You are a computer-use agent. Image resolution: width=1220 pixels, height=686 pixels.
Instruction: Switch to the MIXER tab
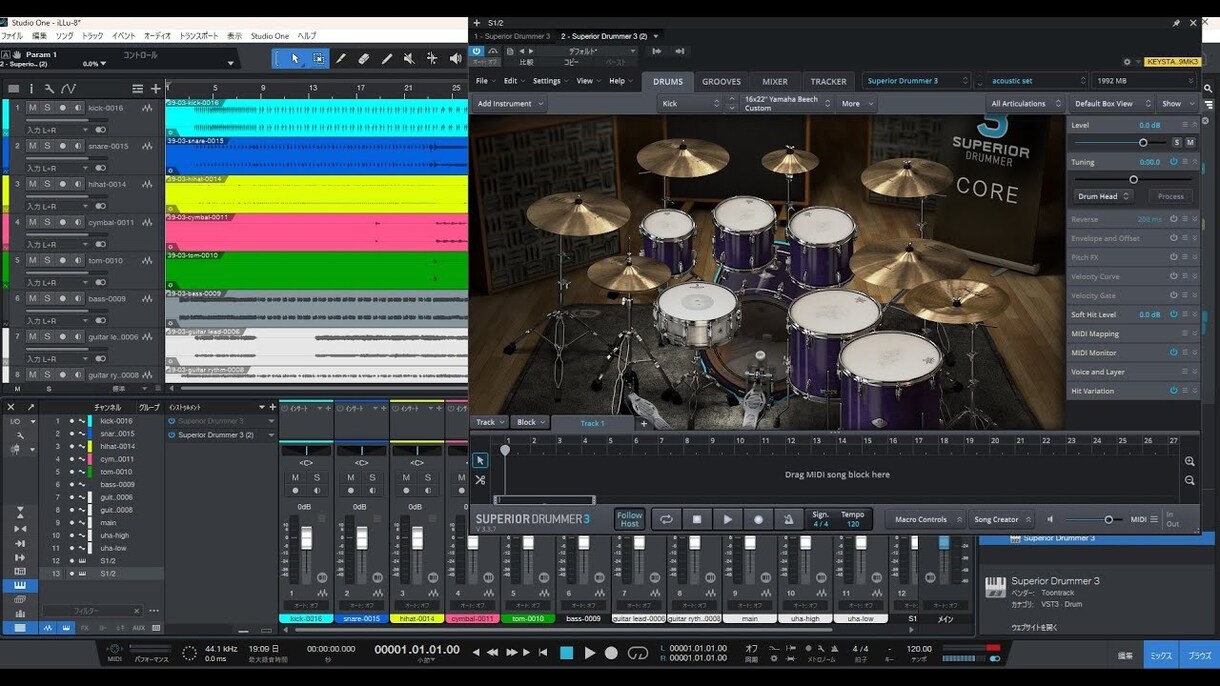click(775, 81)
